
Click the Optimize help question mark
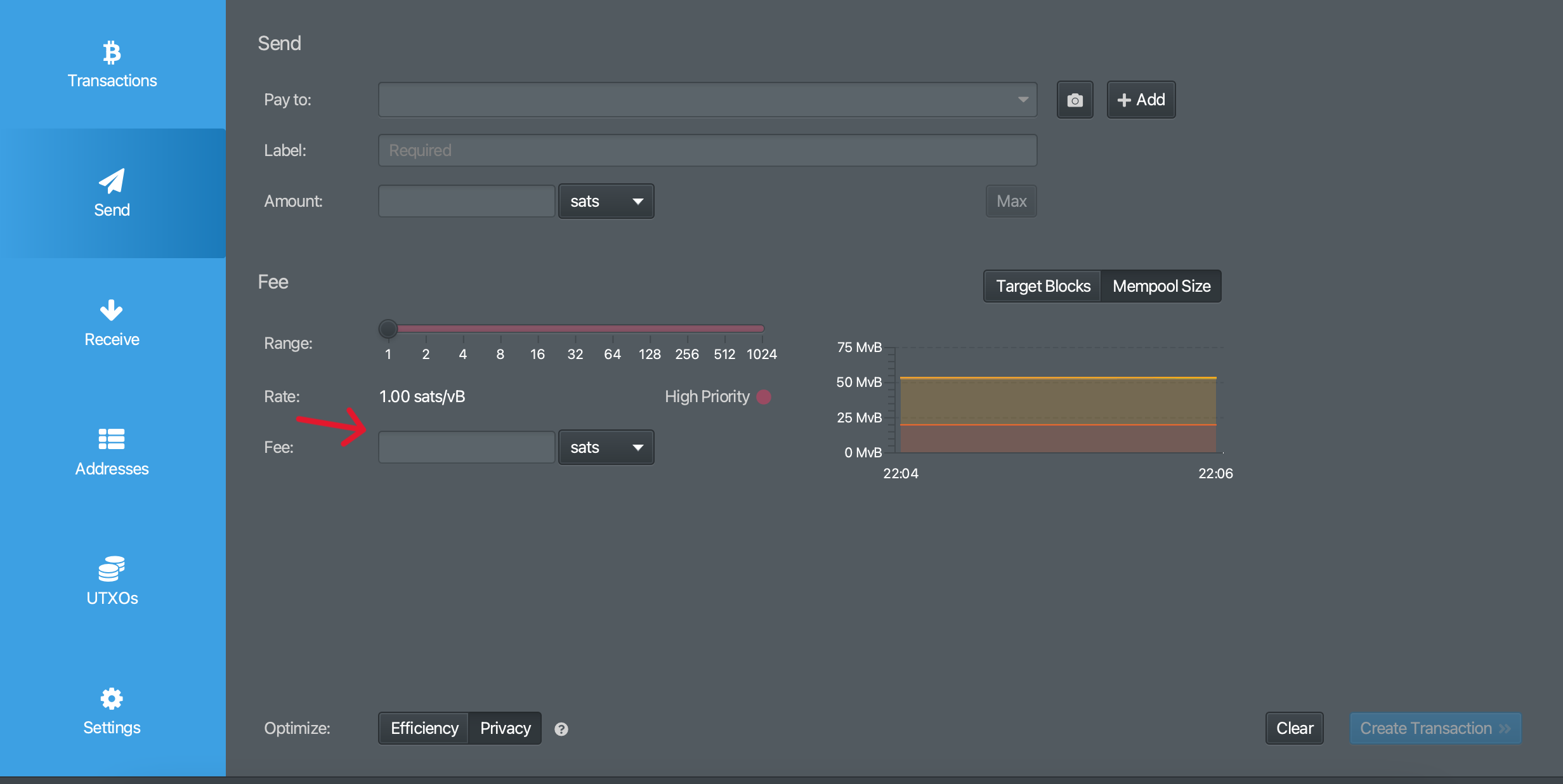click(x=561, y=728)
